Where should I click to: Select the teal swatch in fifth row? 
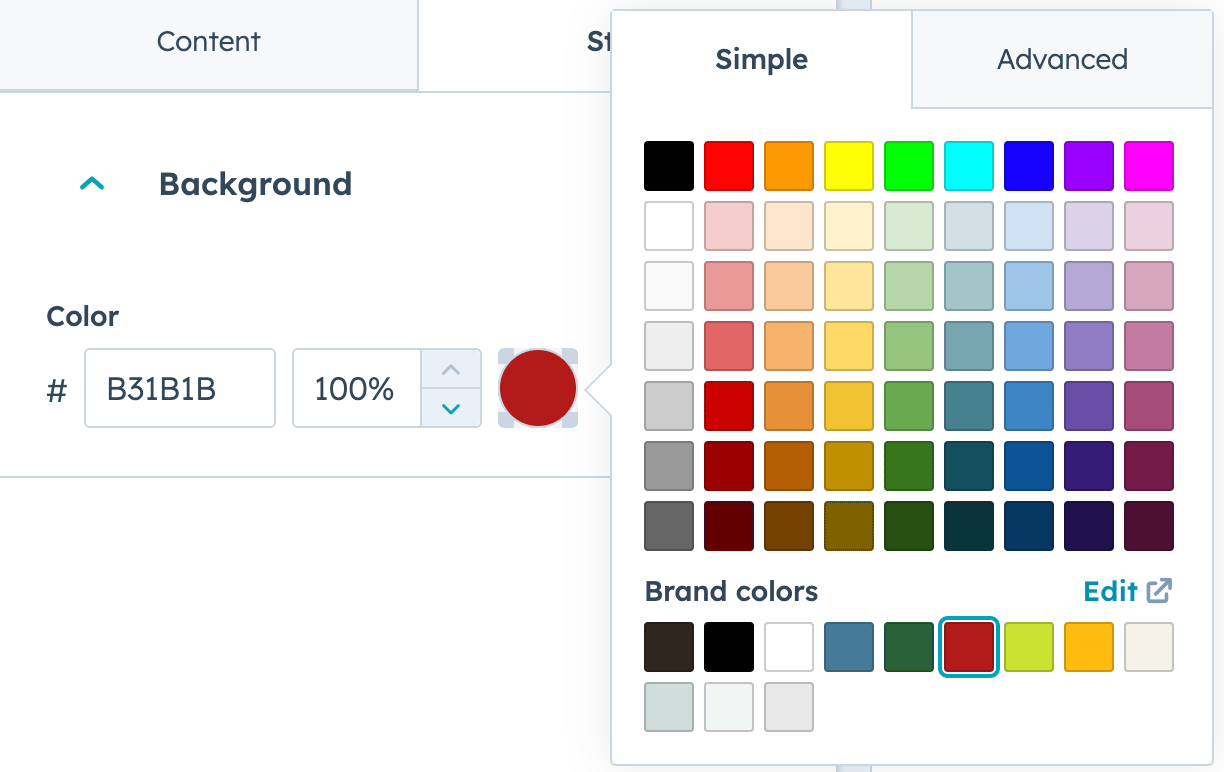pyautogui.click(x=969, y=406)
